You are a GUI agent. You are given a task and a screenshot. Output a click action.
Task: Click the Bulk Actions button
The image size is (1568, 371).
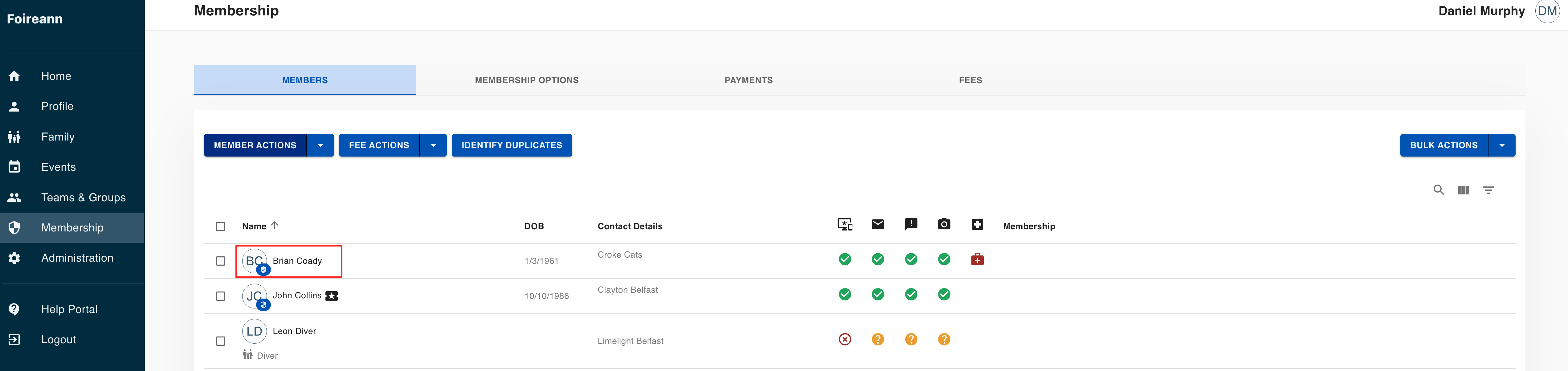click(1444, 145)
